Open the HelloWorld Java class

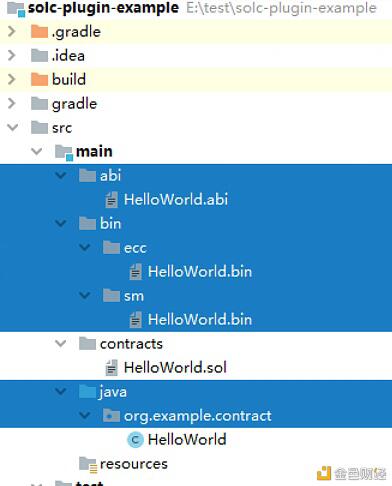tap(187, 439)
